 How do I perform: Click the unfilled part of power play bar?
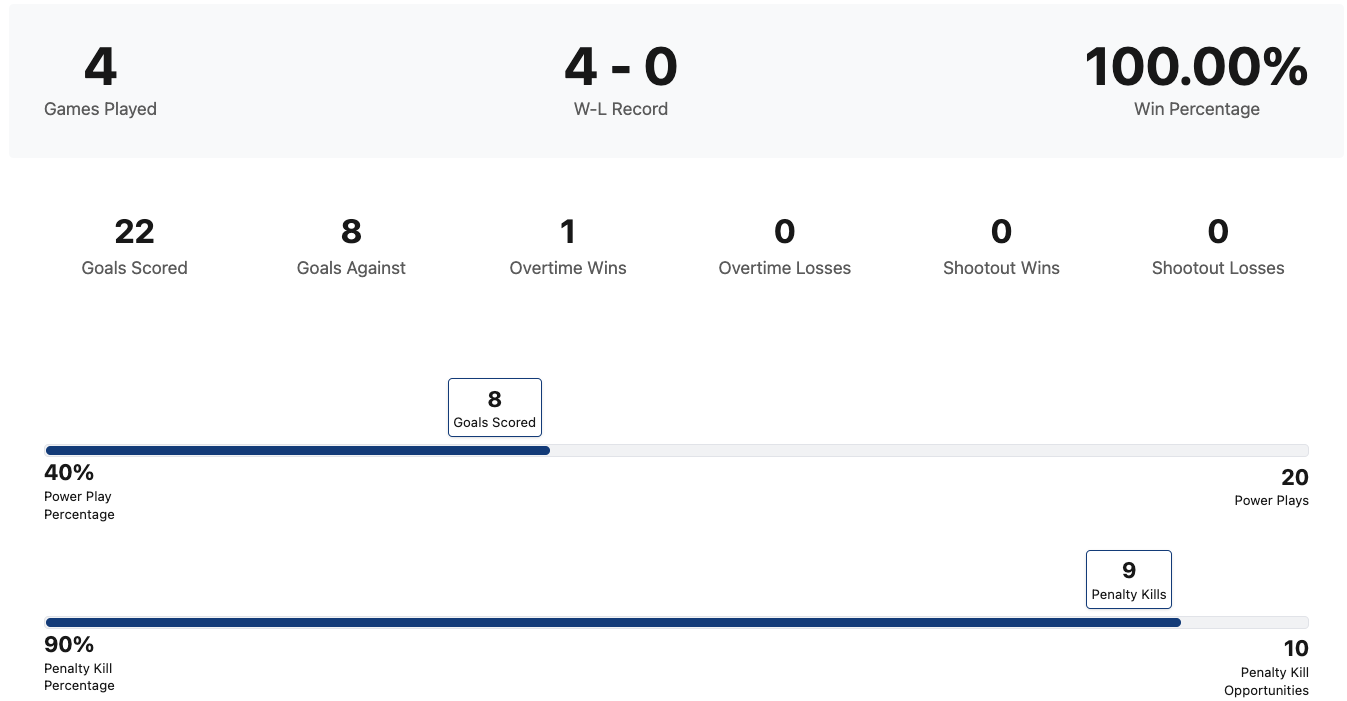tap(928, 451)
